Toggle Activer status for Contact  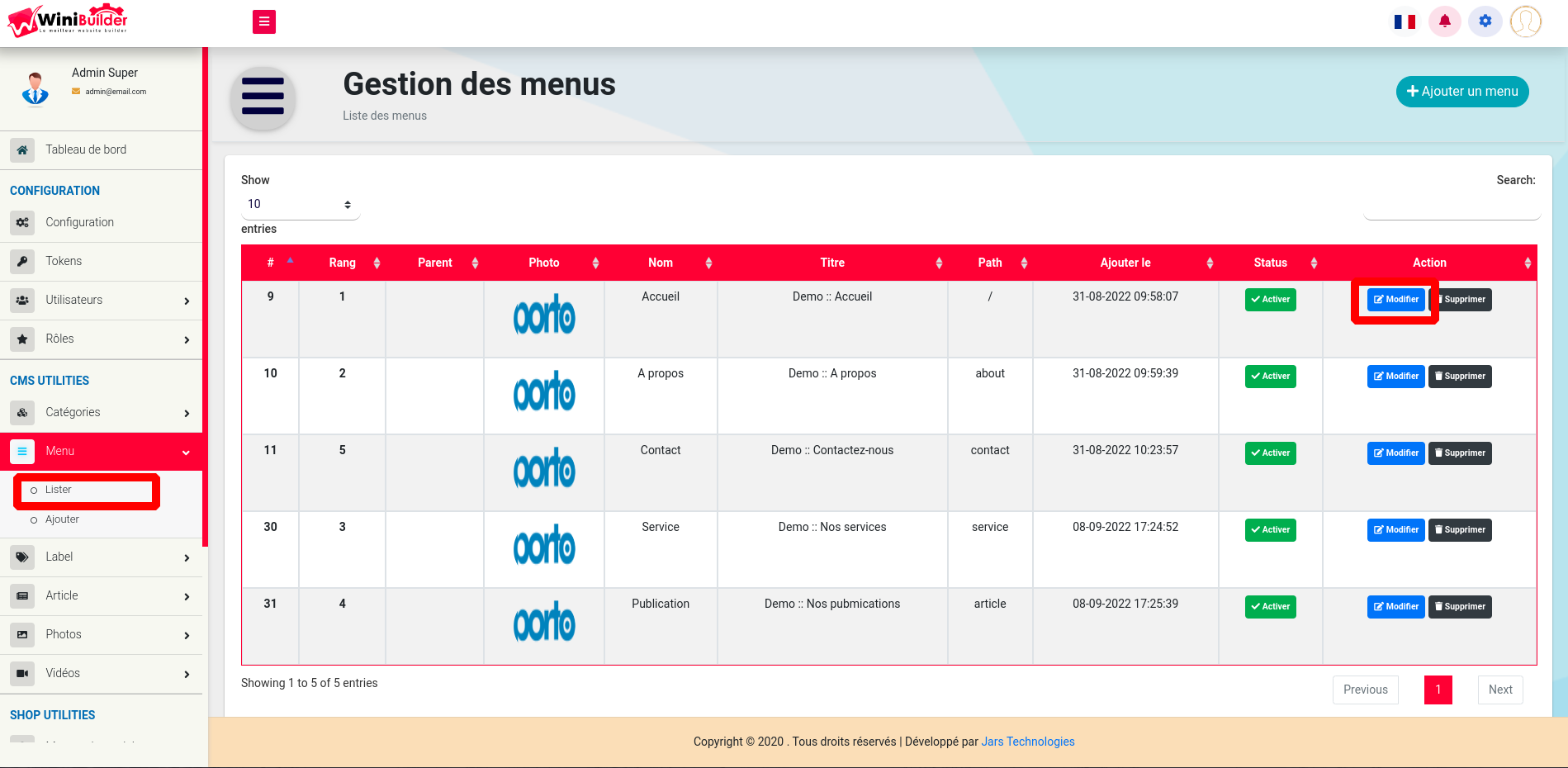tap(1270, 453)
